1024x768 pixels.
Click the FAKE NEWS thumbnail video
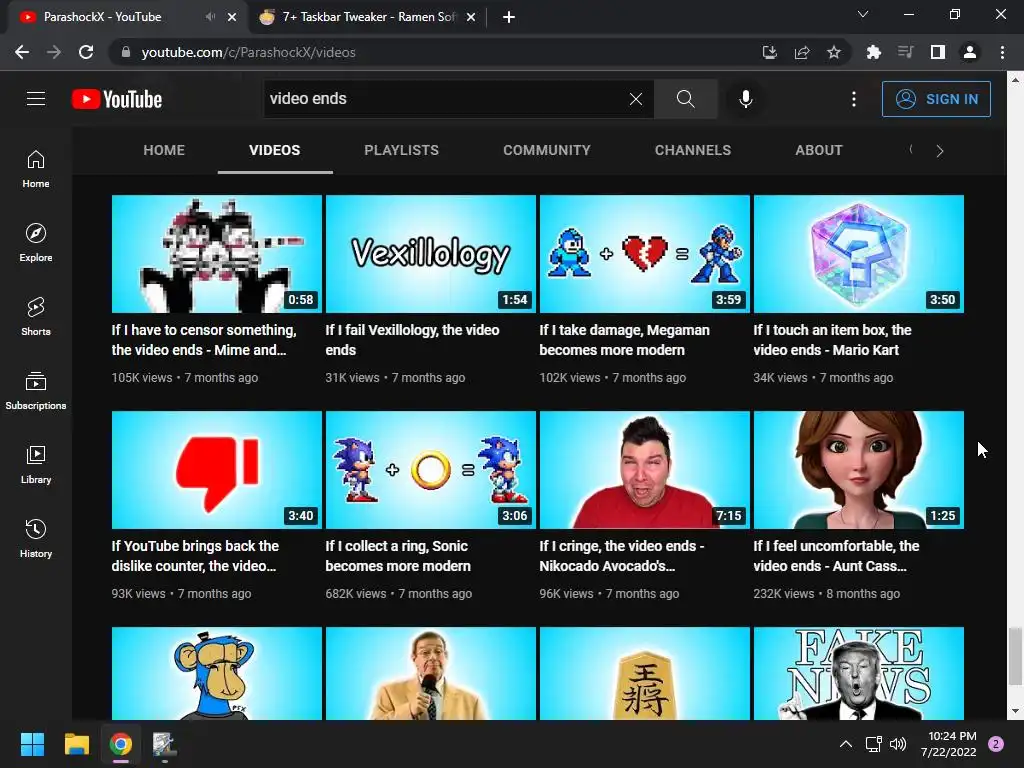pos(859,673)
